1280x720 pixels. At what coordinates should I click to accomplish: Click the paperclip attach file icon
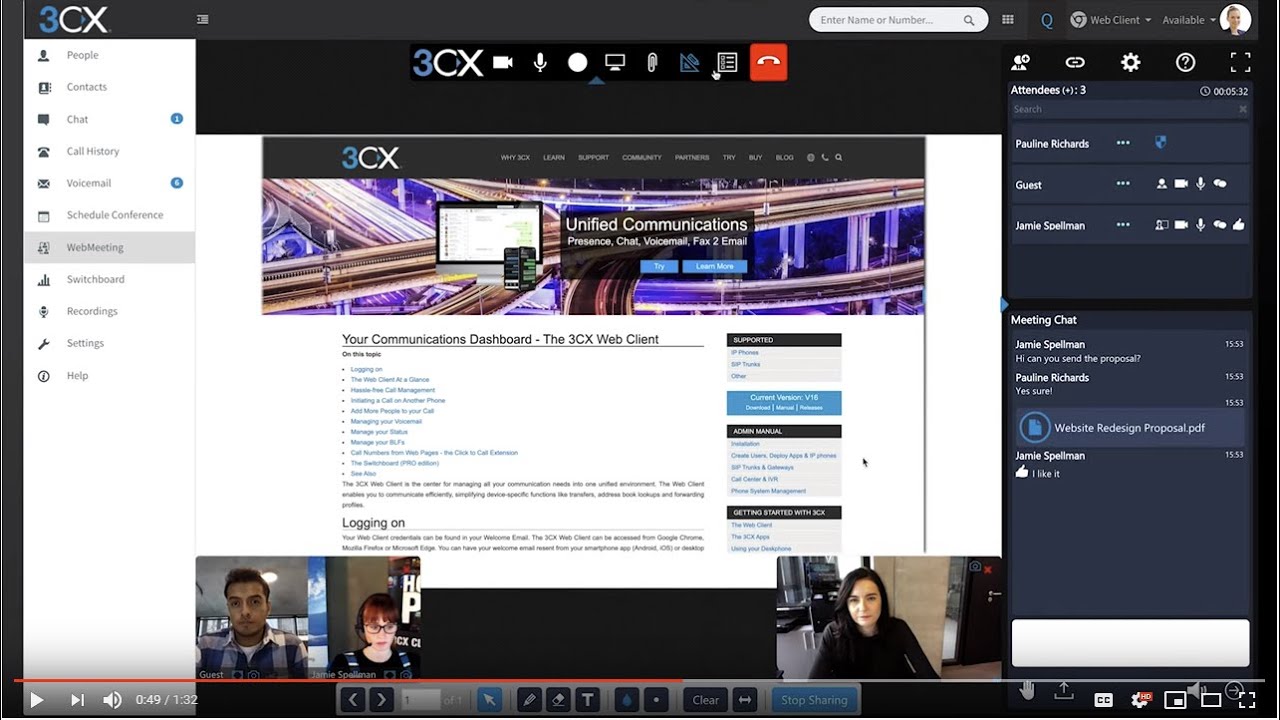pos(651,63)
